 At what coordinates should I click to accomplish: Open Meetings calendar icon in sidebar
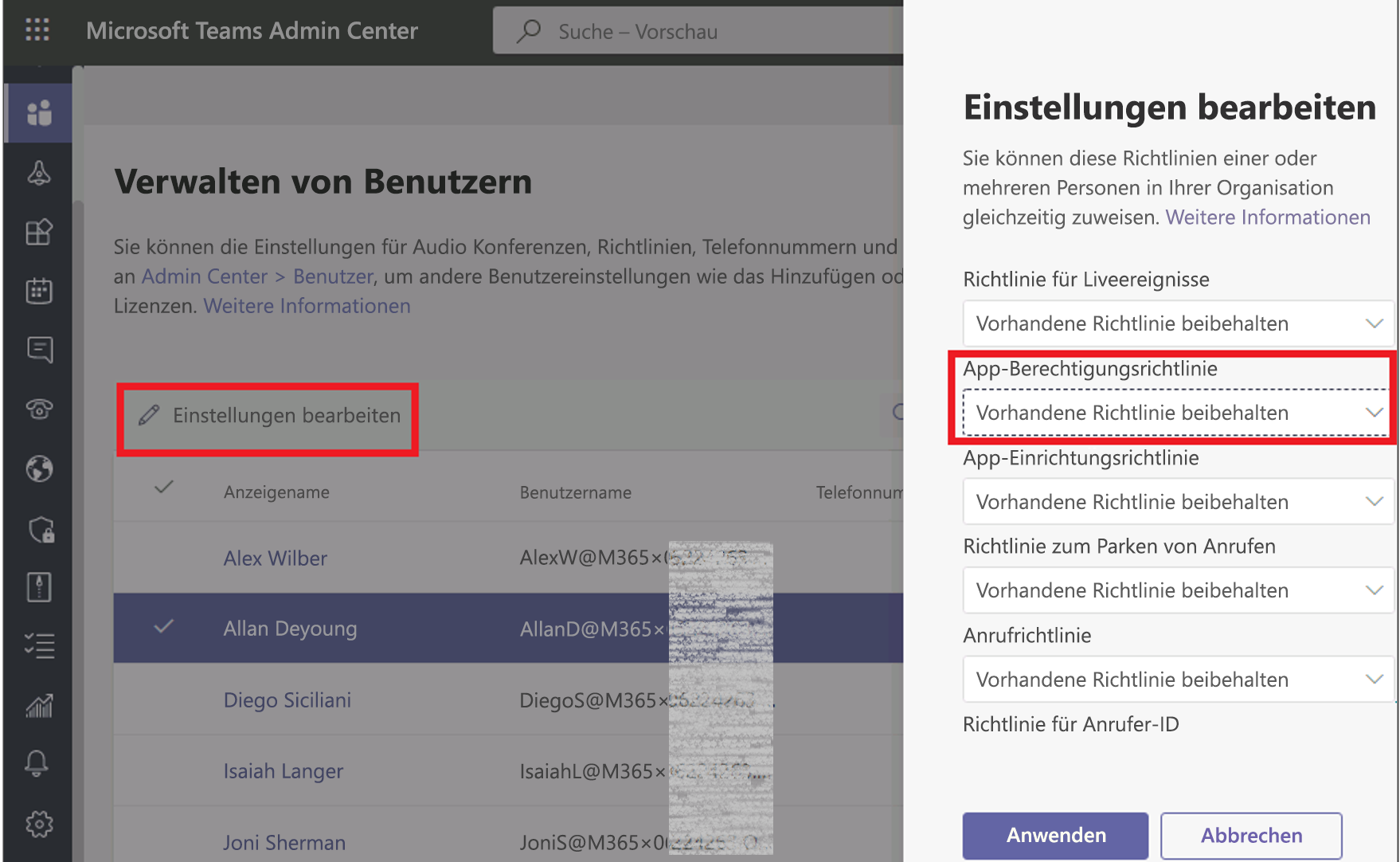[39, 291]
